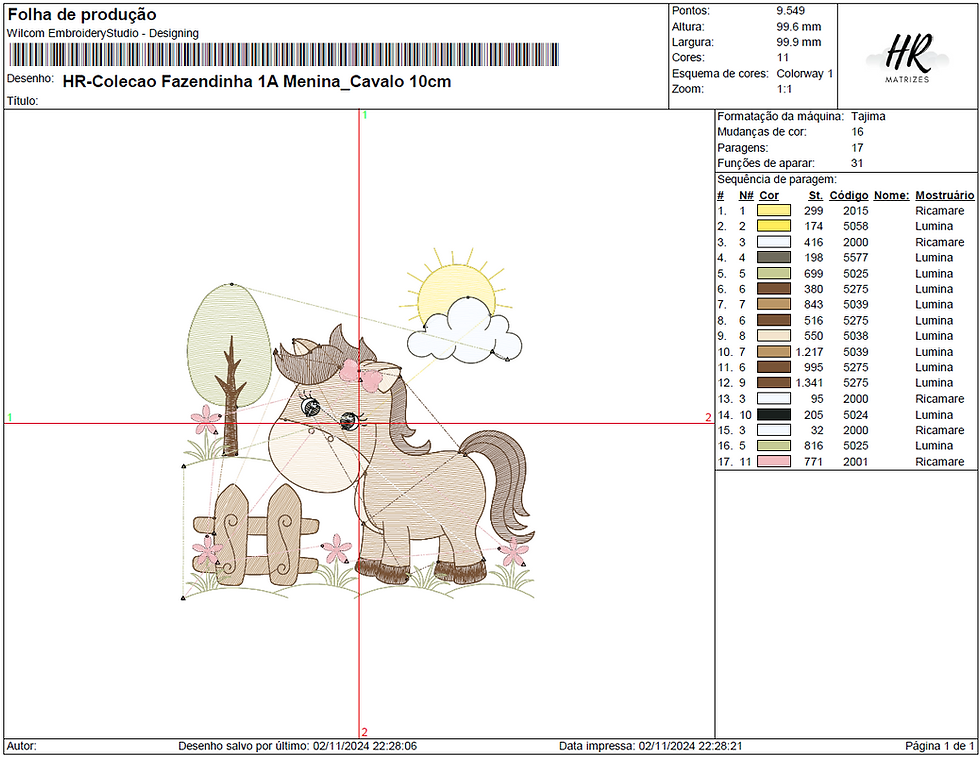Click the Largura value 99.9 mm
Screen dimensions: 980x757
point(799,43)
